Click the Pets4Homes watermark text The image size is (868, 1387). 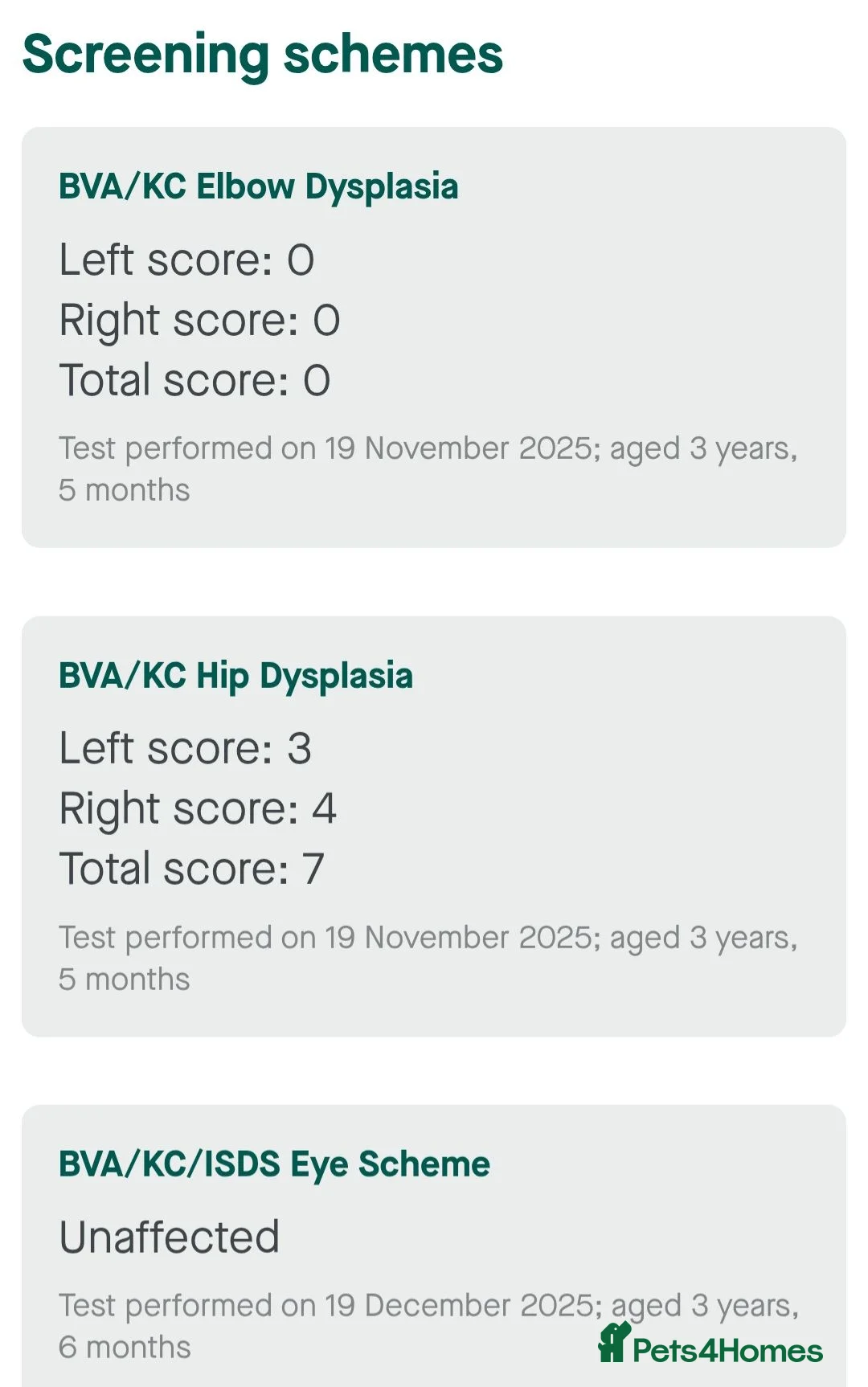727,1351
